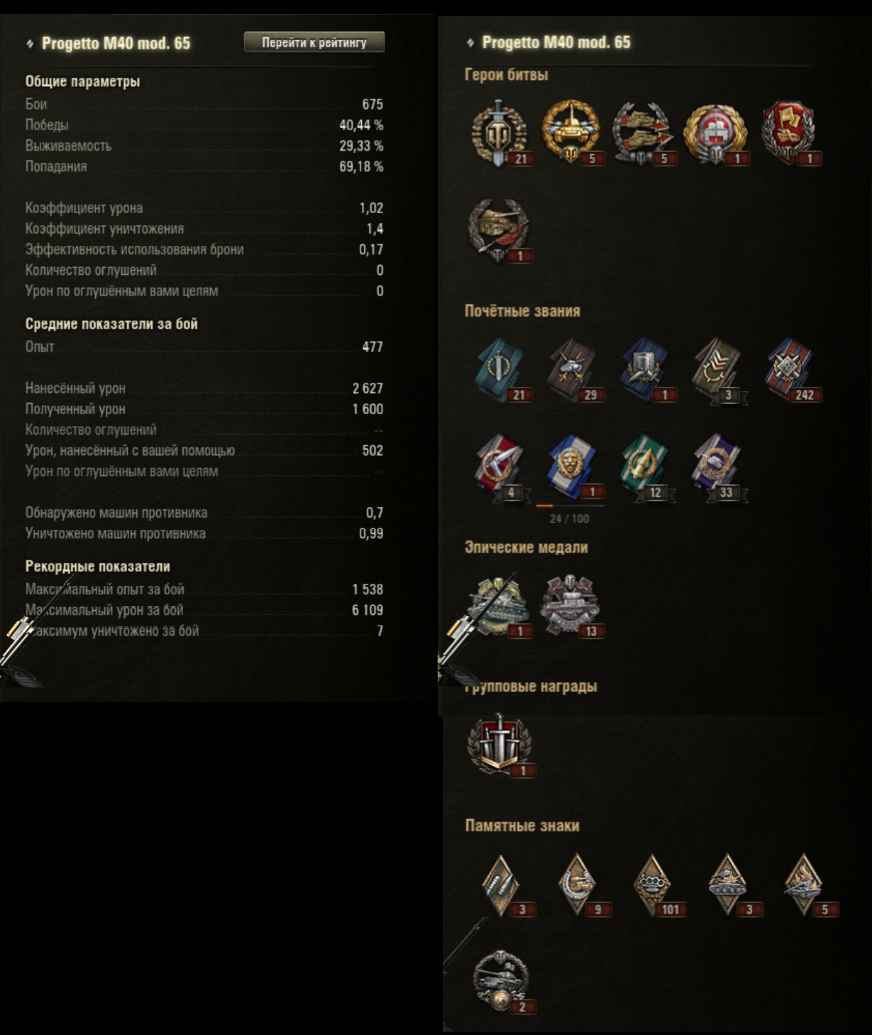Select the chevrons ribbon award with count 3
Viewport: 872px width, 1035px height.
click(x=718, y=370)
